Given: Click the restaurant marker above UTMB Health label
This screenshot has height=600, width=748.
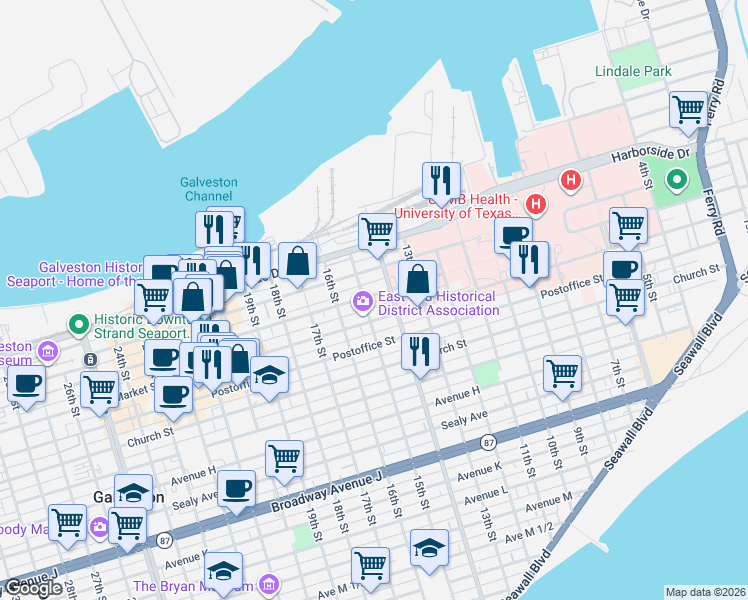Looking at the screenshot, I should pos(441,183).
